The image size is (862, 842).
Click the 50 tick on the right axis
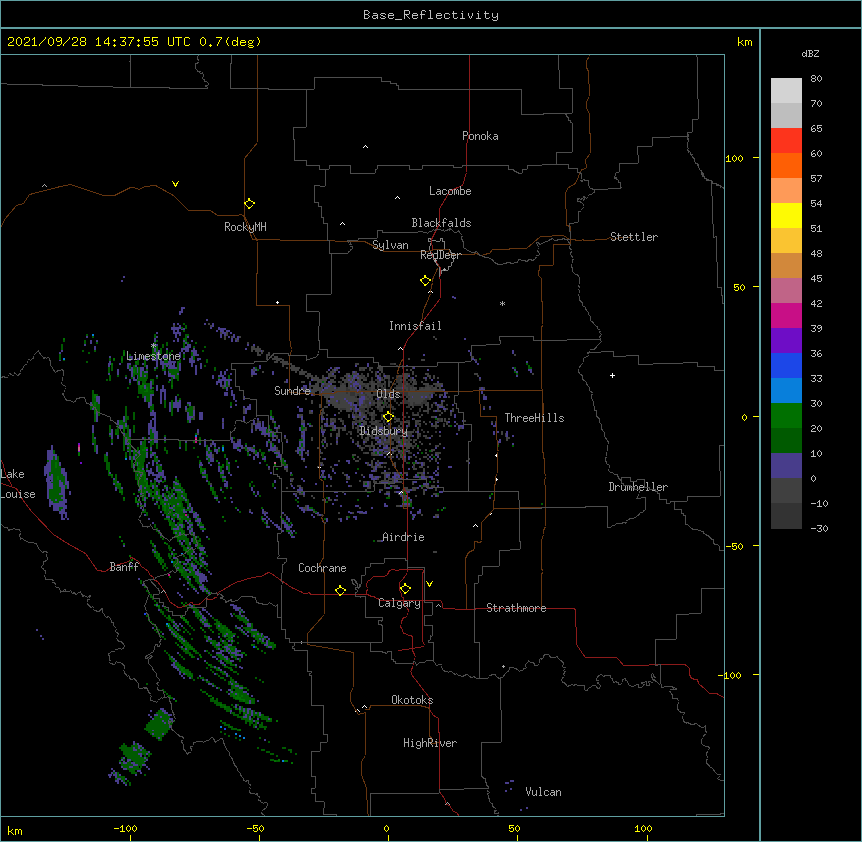coord(739,287)
